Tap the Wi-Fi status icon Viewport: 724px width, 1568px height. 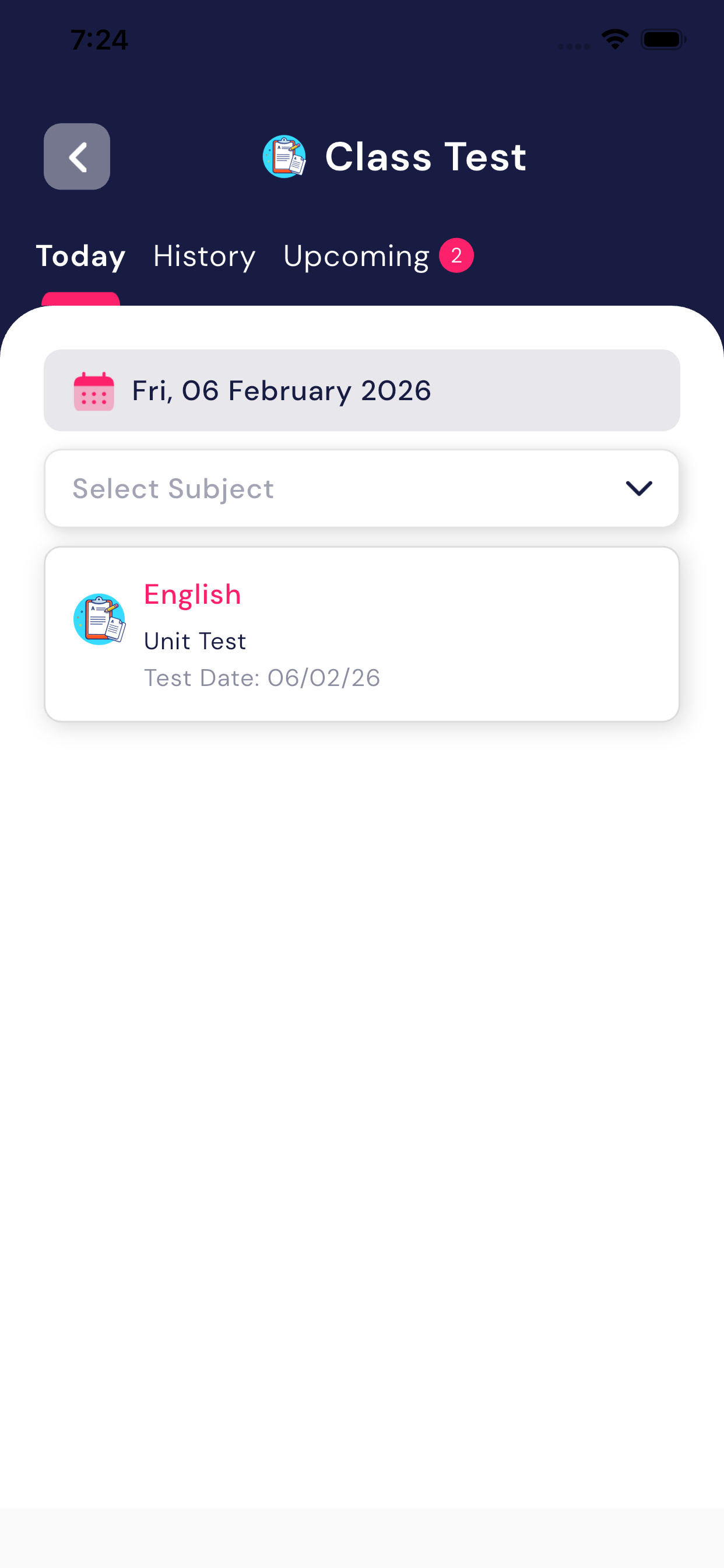(x=614, y=40)
